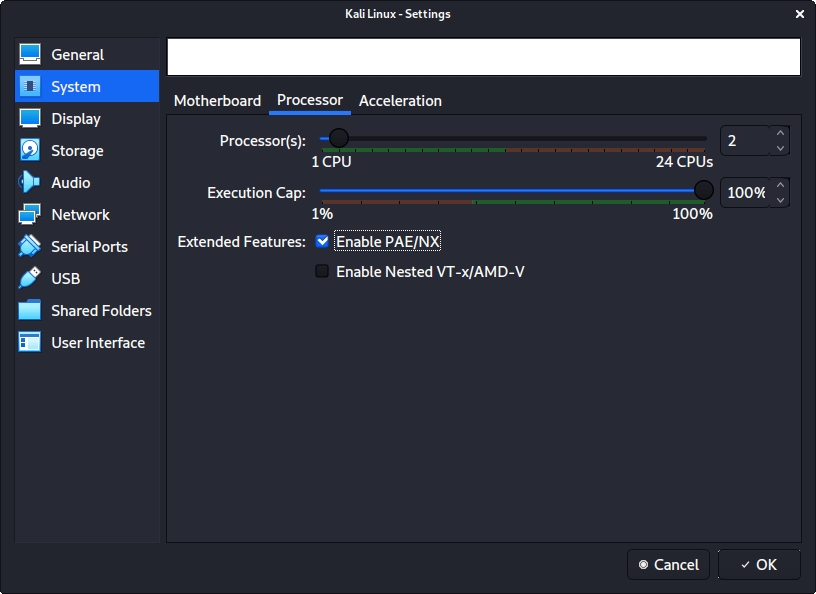This screenshot has width=816, height=594.
Task: Increase processor count with up arrow
Action: click(780, 133)
